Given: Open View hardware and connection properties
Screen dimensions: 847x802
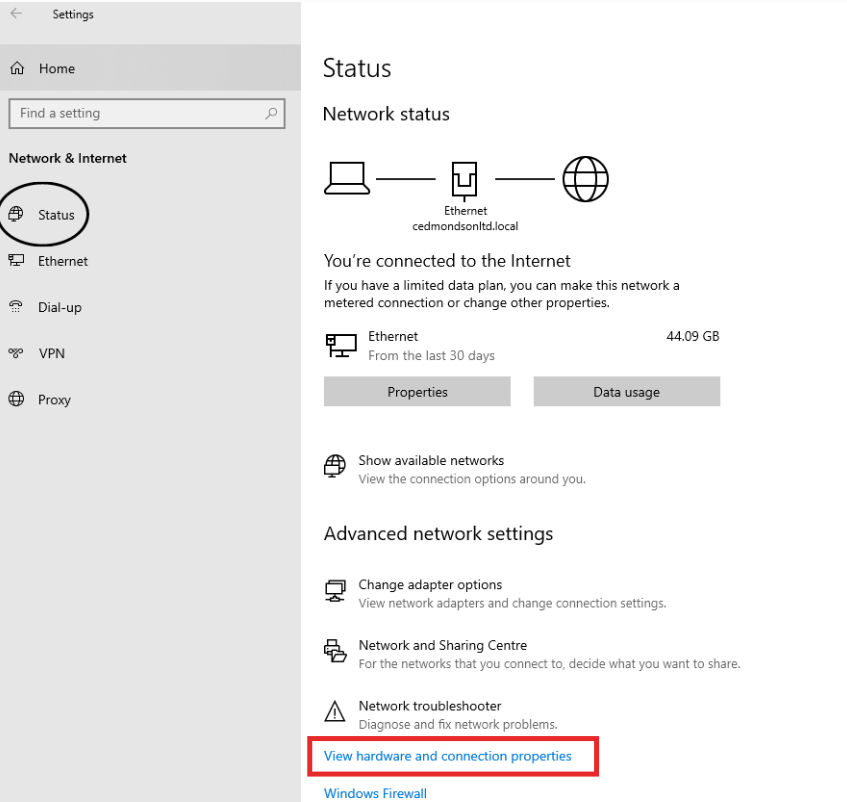Looking at the screenshot, I should (451, 757).
